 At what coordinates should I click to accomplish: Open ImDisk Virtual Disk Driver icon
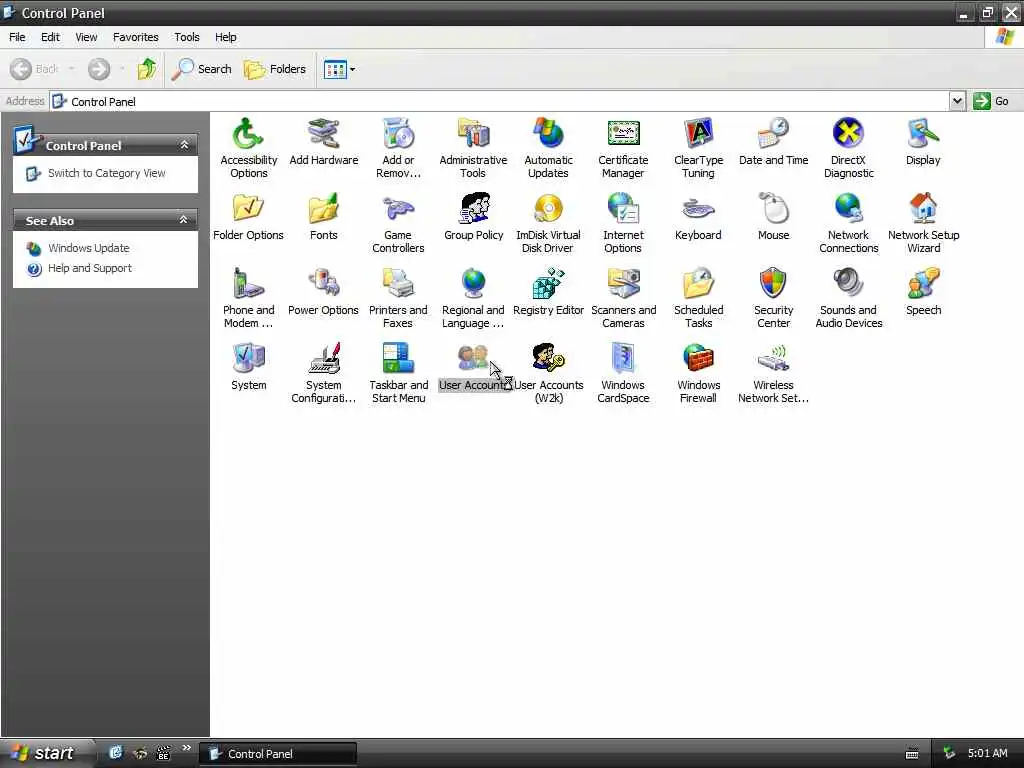pos(549,209)
